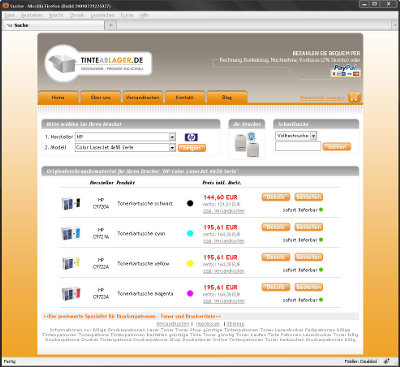Viewport: 400px width, 367px height.
Task: Click the PayPal logo
Action: point(346,71)
